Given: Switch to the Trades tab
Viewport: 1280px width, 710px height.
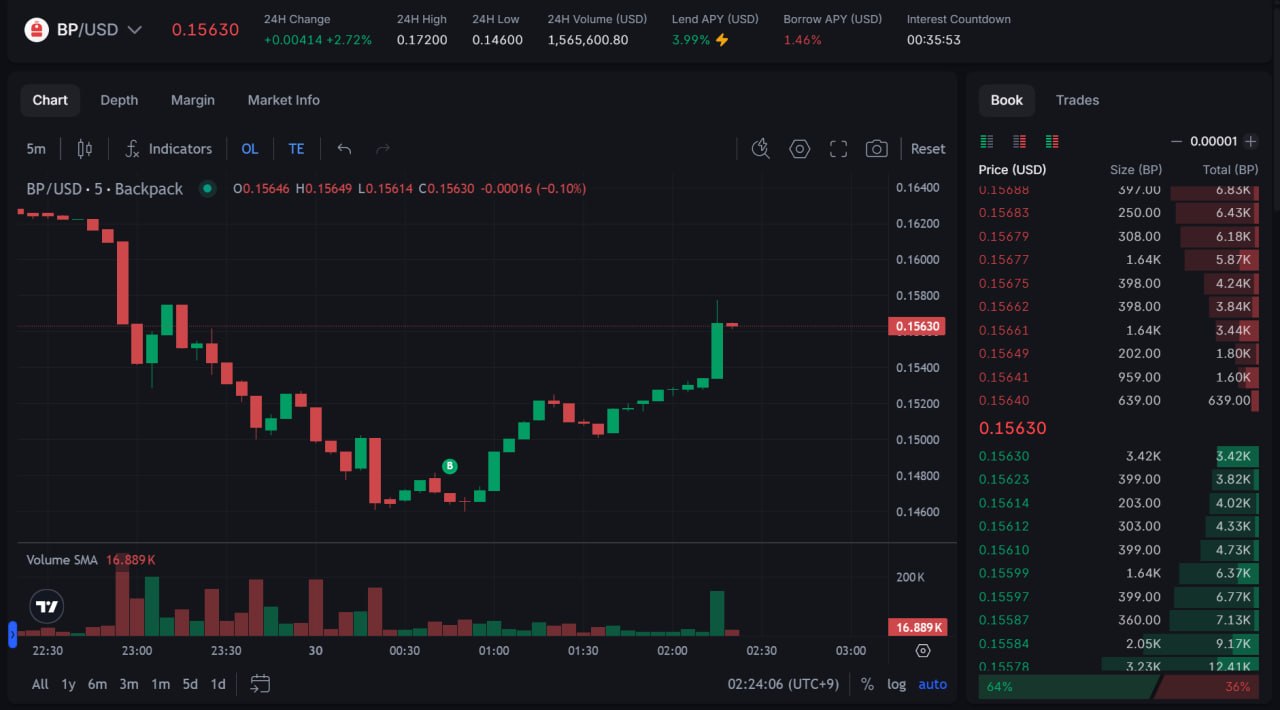Looking at the screenshot, I should pyautogui.click(x=1077, y=100).
